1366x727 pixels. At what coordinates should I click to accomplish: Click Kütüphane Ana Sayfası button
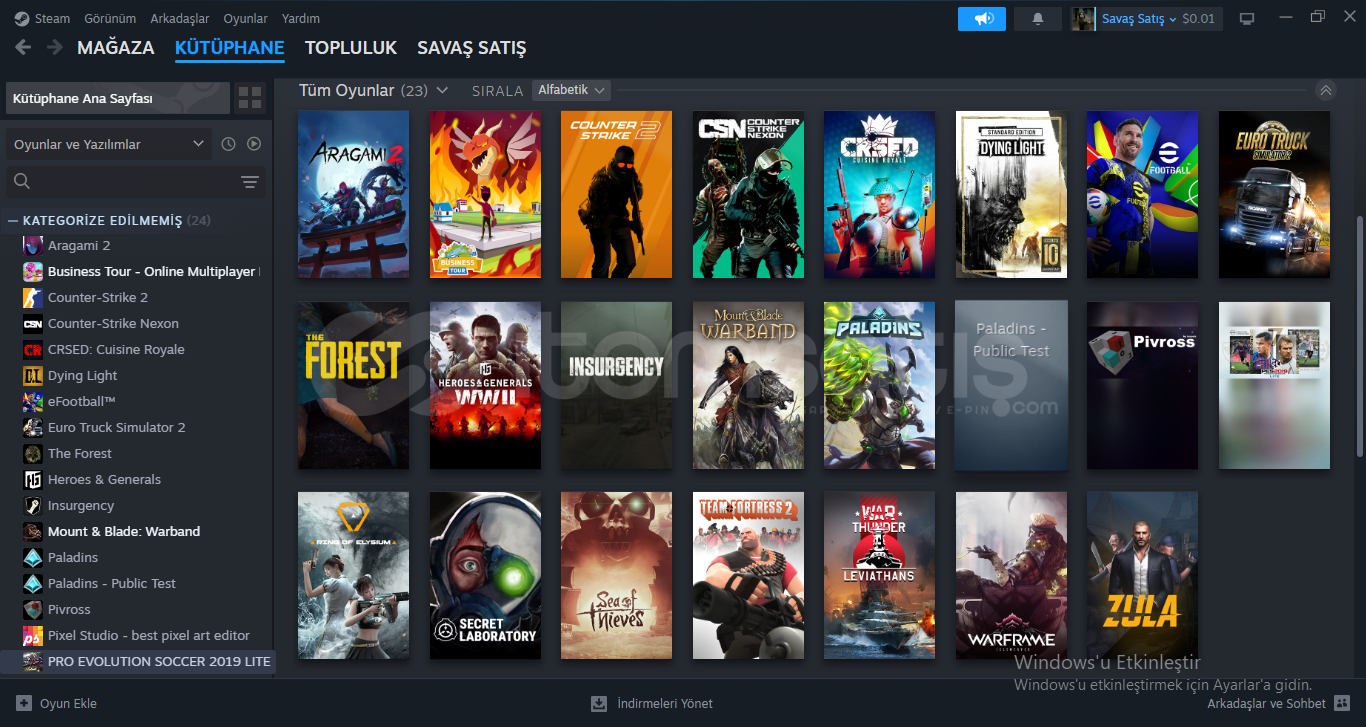[118, 98]
